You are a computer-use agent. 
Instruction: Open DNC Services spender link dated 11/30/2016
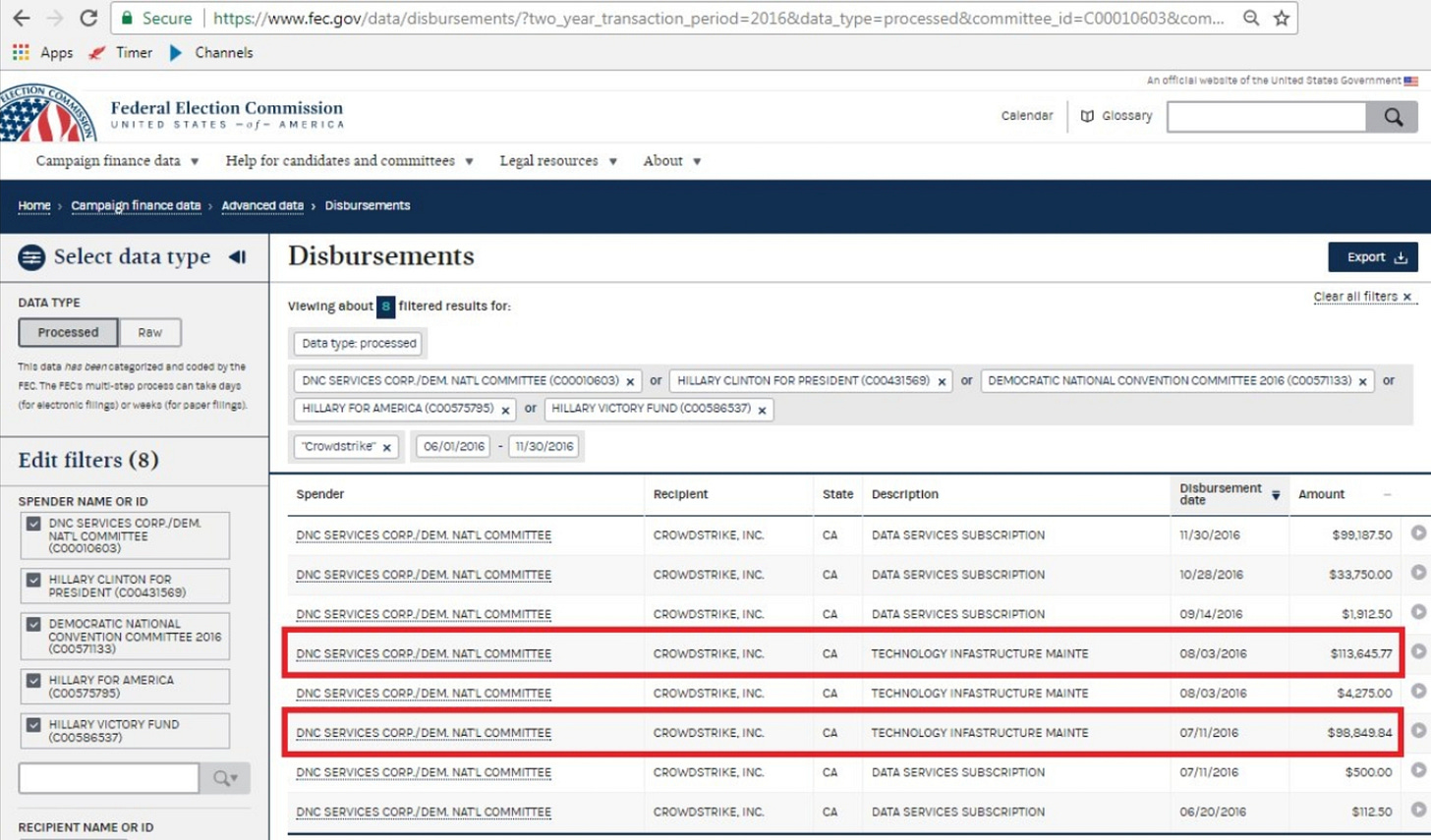[x=424, y=535]
